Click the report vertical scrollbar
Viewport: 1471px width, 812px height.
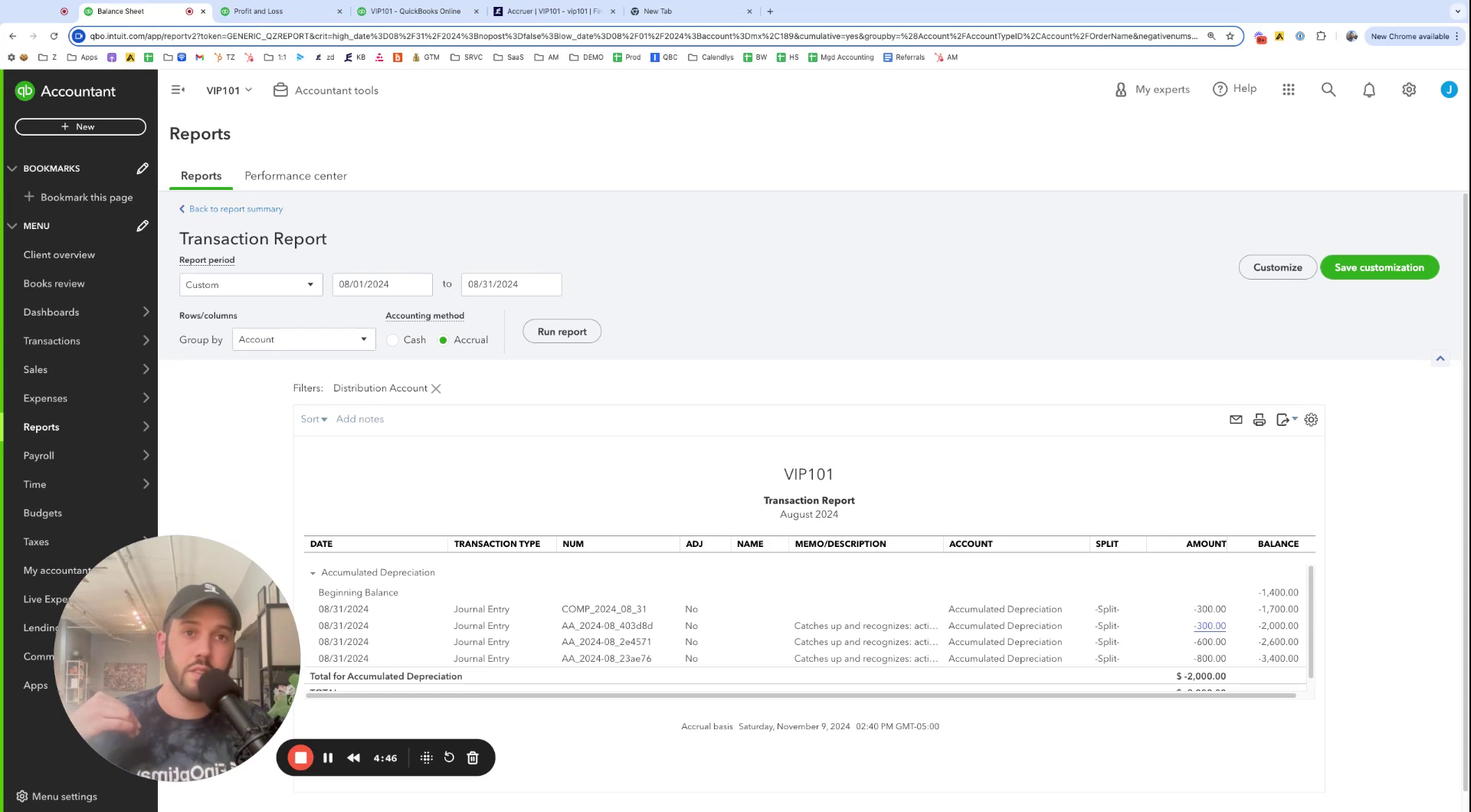pos(1311,622)
